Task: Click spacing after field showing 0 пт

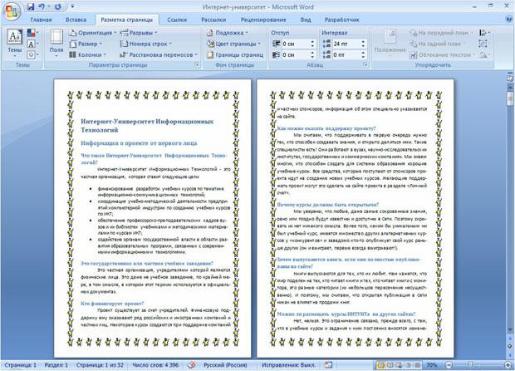Action: point(346,55)
